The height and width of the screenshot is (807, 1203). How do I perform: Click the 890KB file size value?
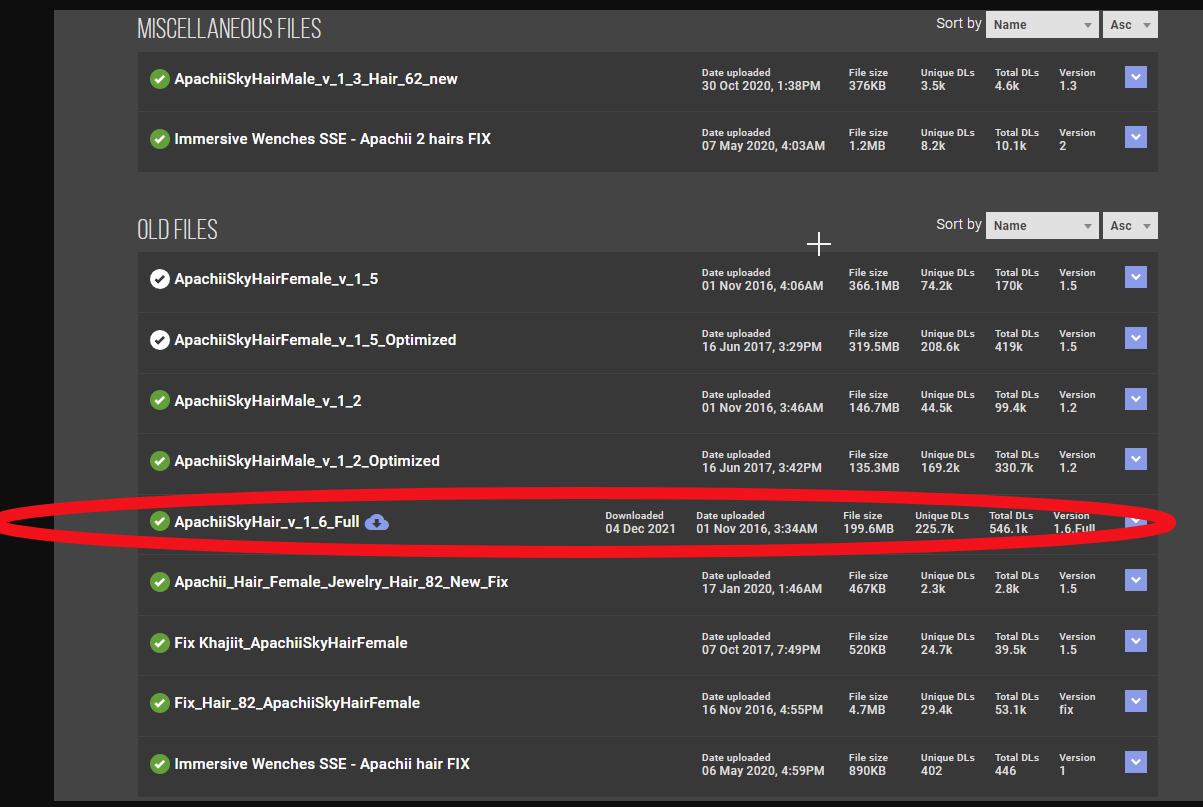click(867, 771)
